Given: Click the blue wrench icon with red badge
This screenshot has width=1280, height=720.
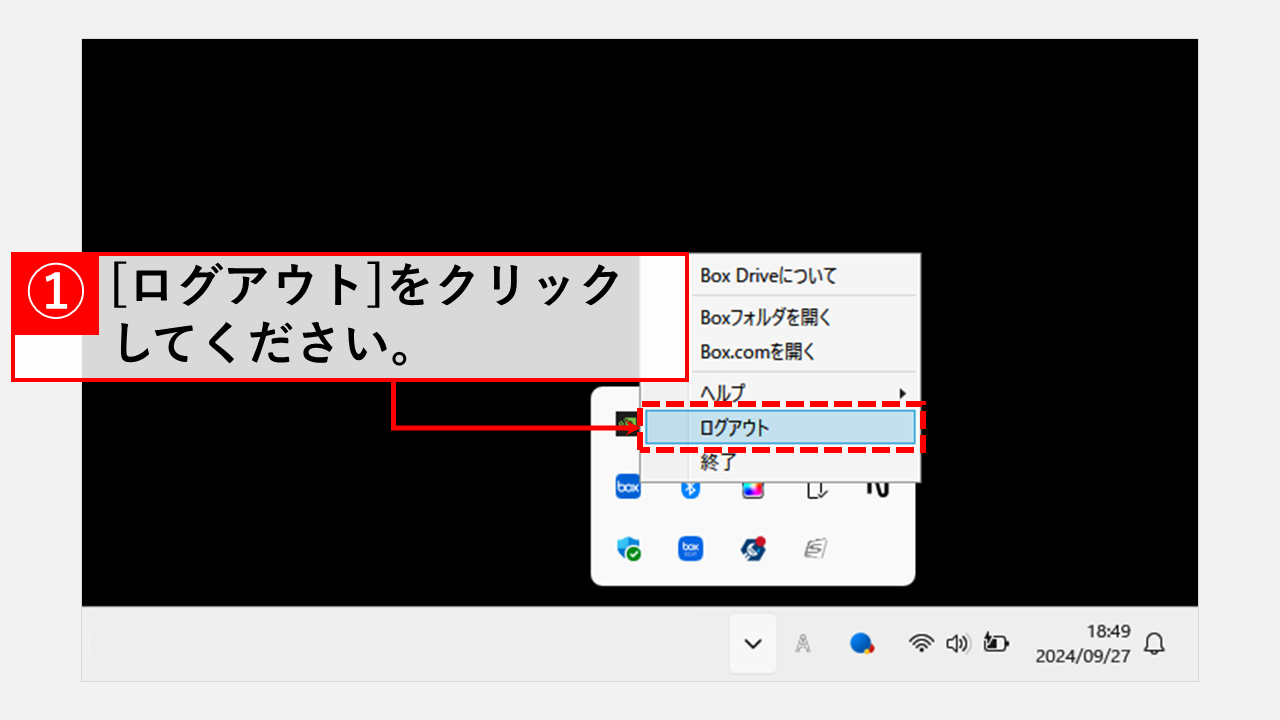Looking at the screenshot, I should 753,549.
